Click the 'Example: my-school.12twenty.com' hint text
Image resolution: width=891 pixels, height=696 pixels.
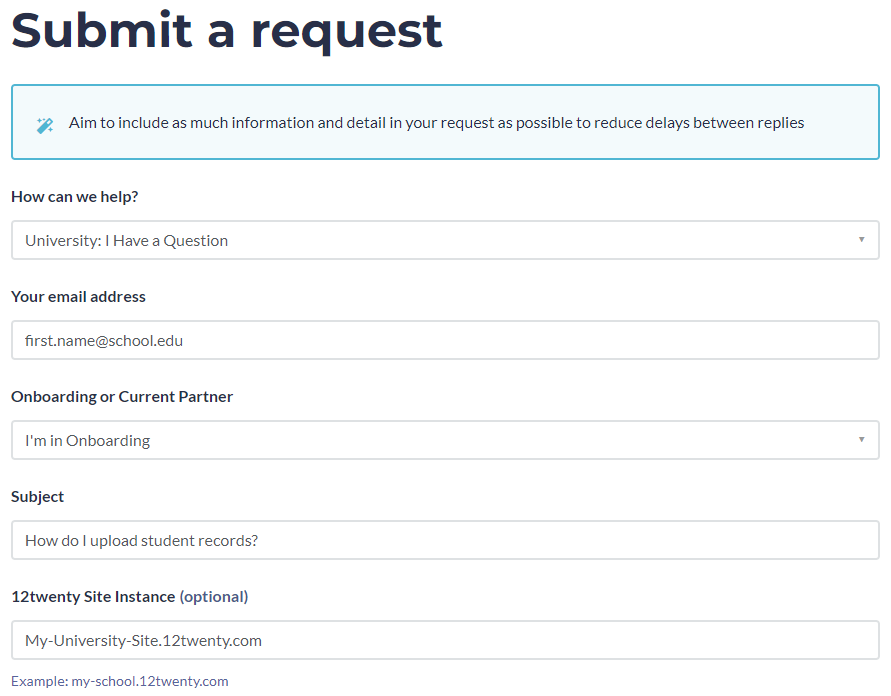(120, 681)
